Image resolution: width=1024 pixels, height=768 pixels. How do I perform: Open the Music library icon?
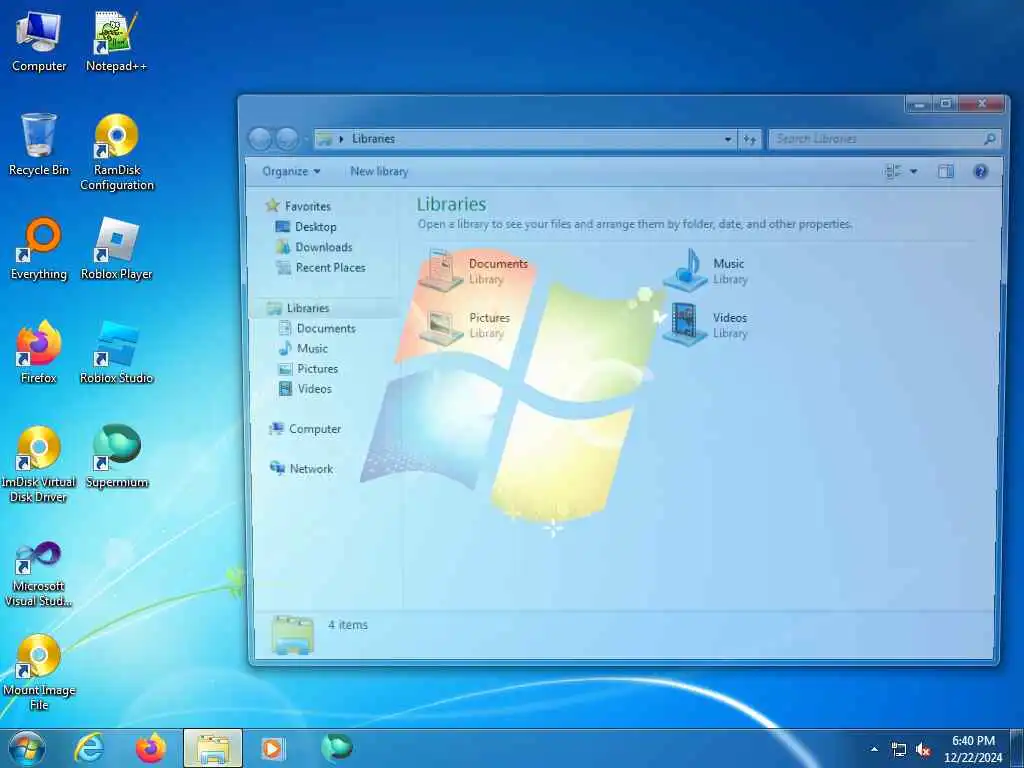pyautogui.click(x=705, y=270)
